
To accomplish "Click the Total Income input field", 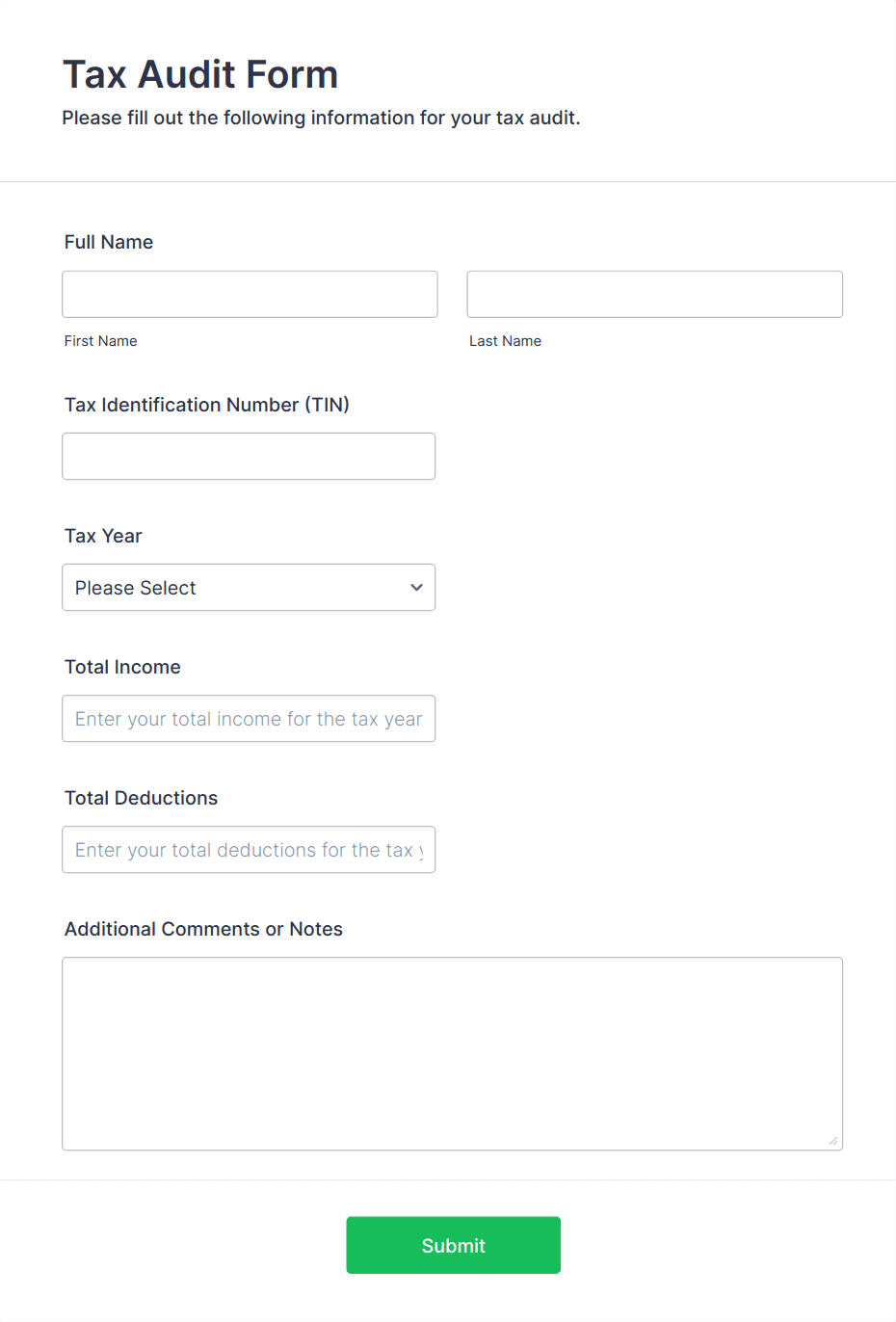I will pyautogui.click(x=249, y=719).
